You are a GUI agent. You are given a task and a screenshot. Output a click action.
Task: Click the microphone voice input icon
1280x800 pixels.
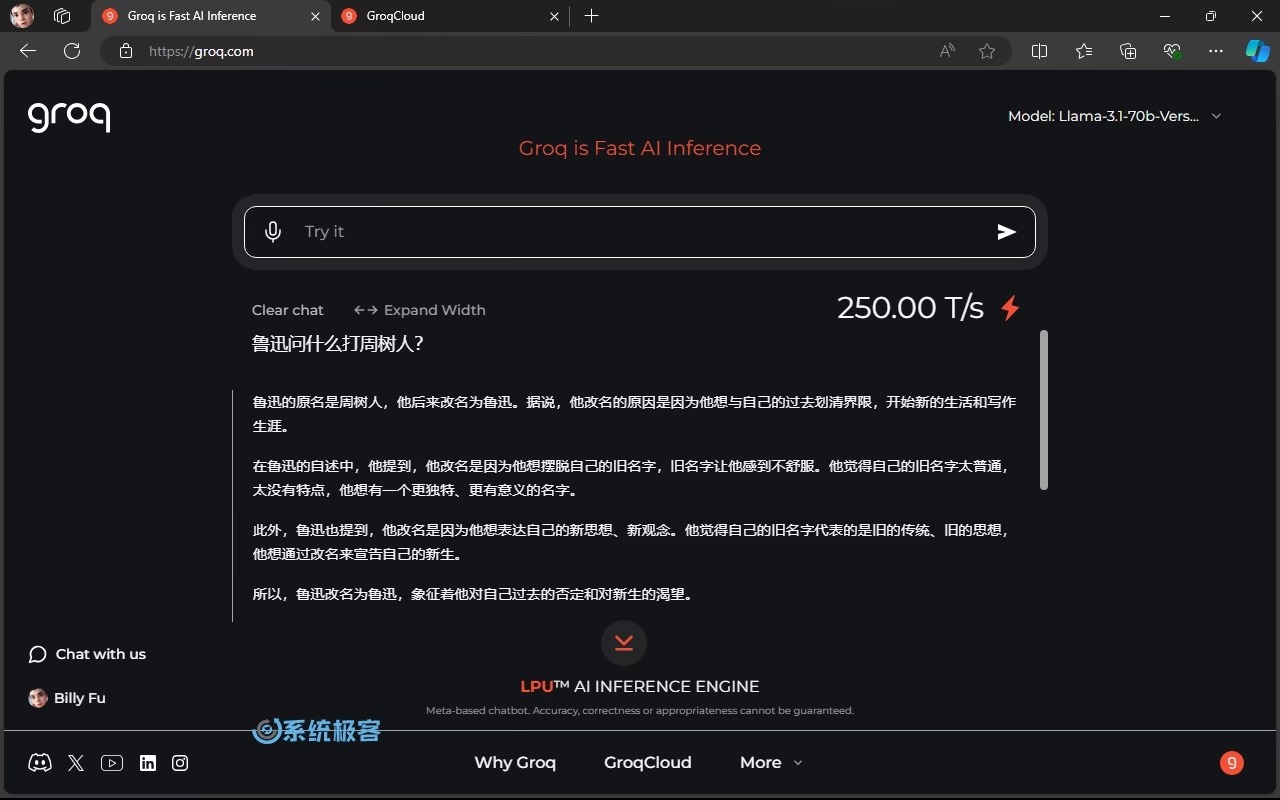click(273, 232)
